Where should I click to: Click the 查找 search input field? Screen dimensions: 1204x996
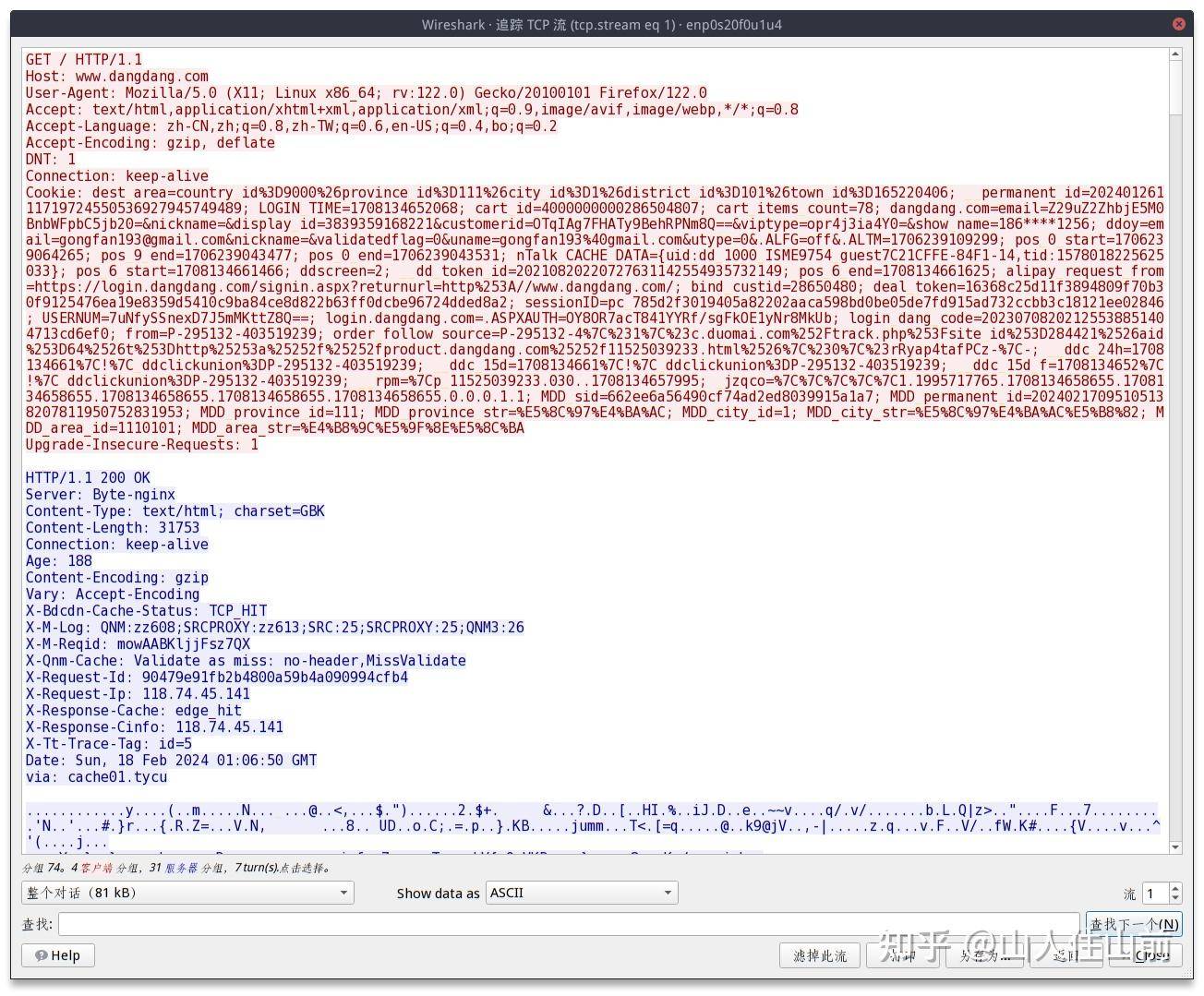(569, 924)
